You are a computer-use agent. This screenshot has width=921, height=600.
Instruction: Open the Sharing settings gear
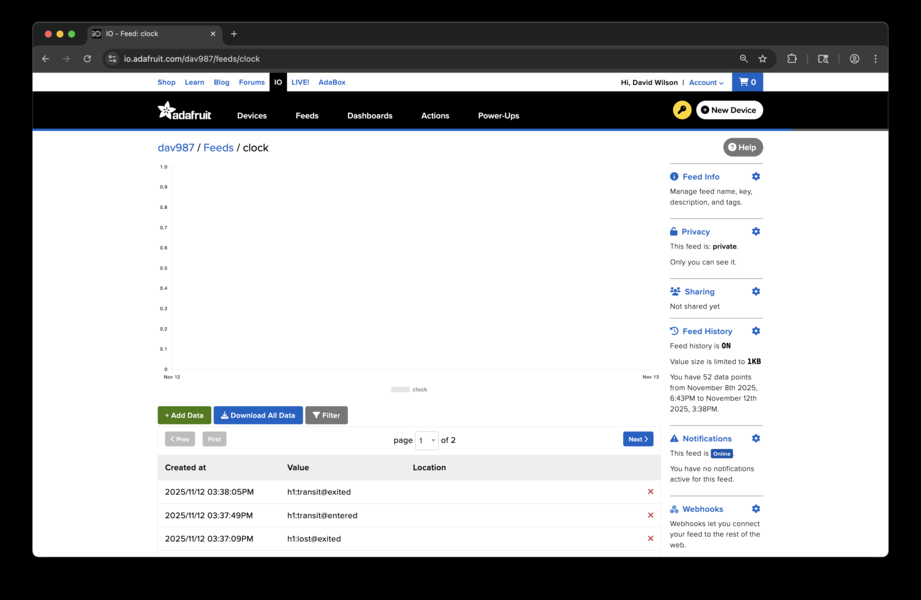pyautogui.click(x=756, y=291)
